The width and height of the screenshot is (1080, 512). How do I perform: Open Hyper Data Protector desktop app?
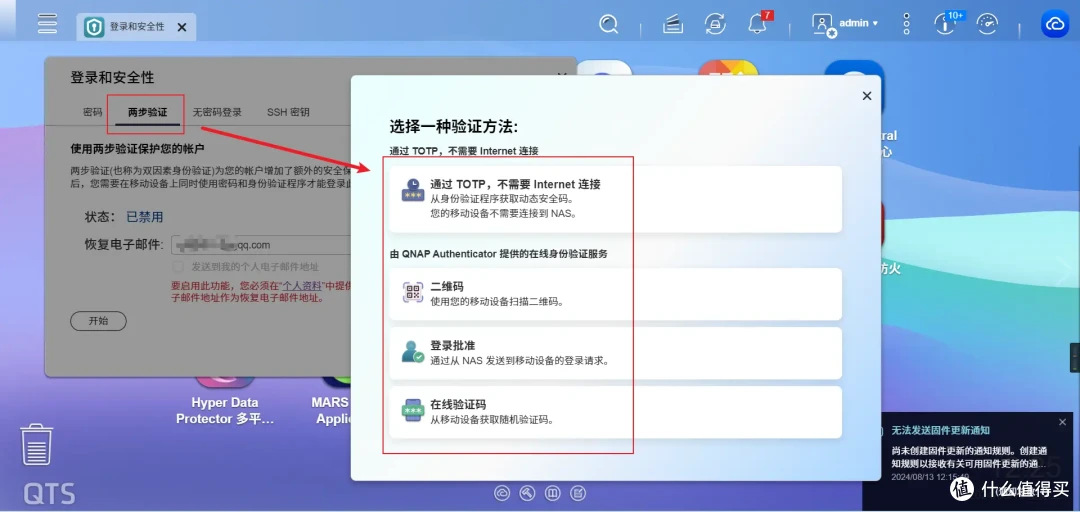225,402
